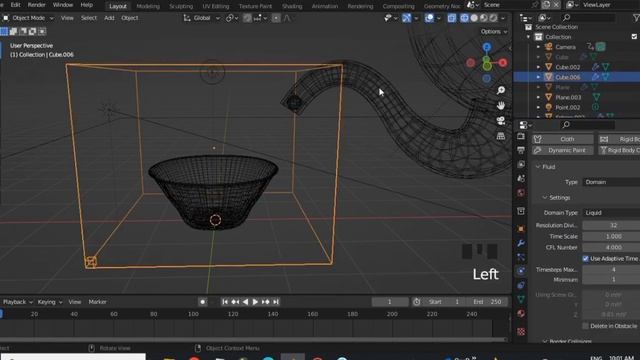Jump to timeline end frame
This screenshot has height=360, width=640.
tap(276, 302)
